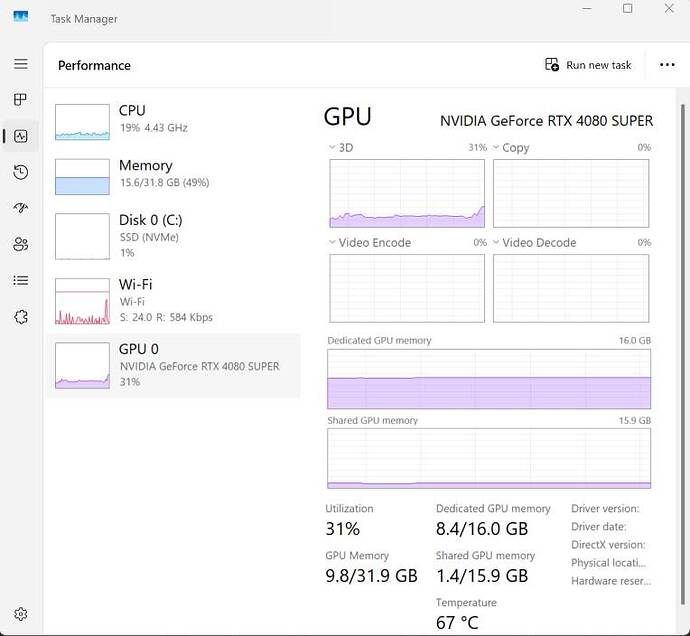Click the Driver version label
The width and height of the screenshot is (690, 636).
coord(605,508)
